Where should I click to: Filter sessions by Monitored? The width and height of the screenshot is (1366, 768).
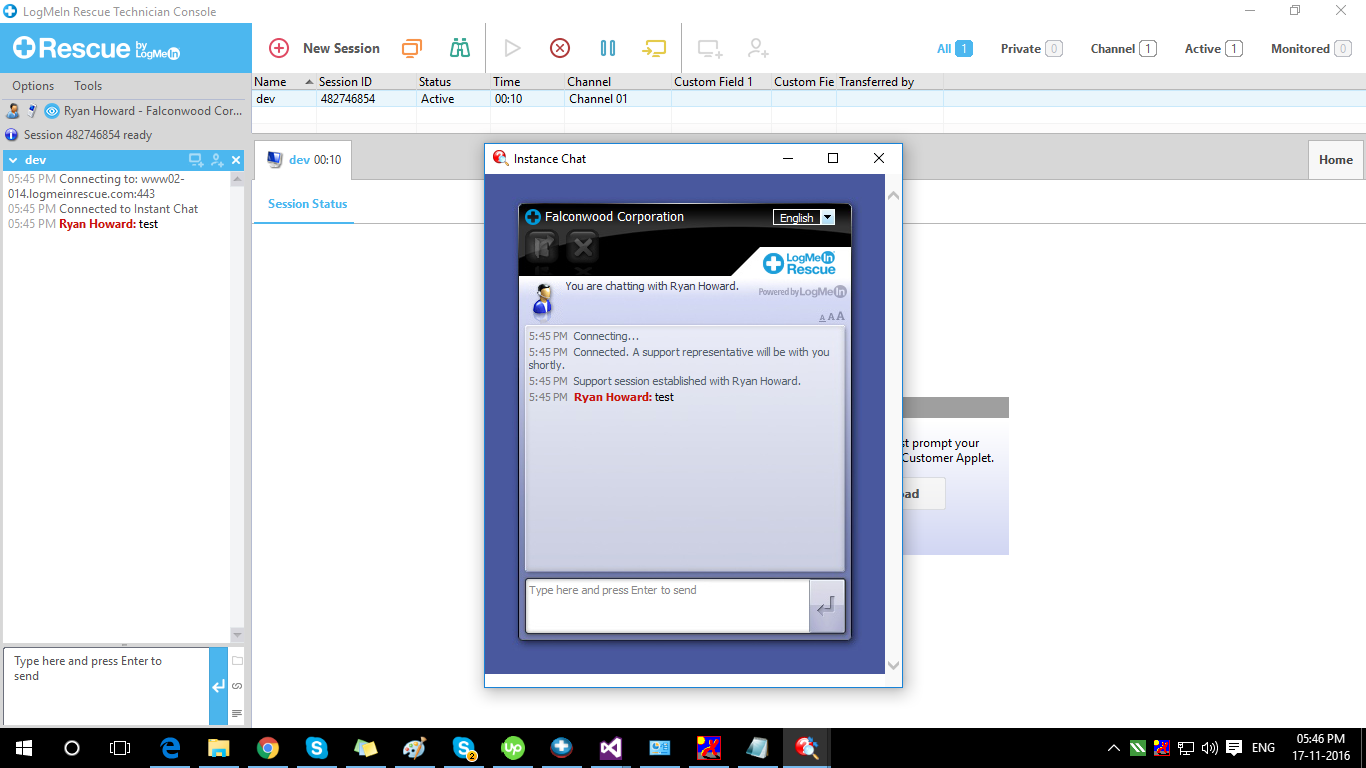(1311, 48)
